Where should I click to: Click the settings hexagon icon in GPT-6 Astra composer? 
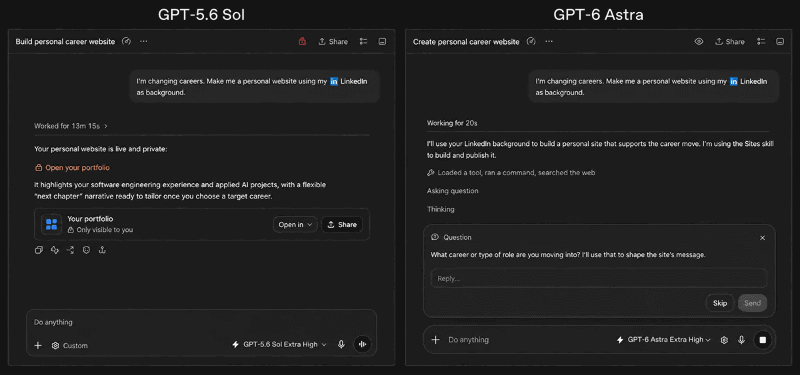point(724,340)
